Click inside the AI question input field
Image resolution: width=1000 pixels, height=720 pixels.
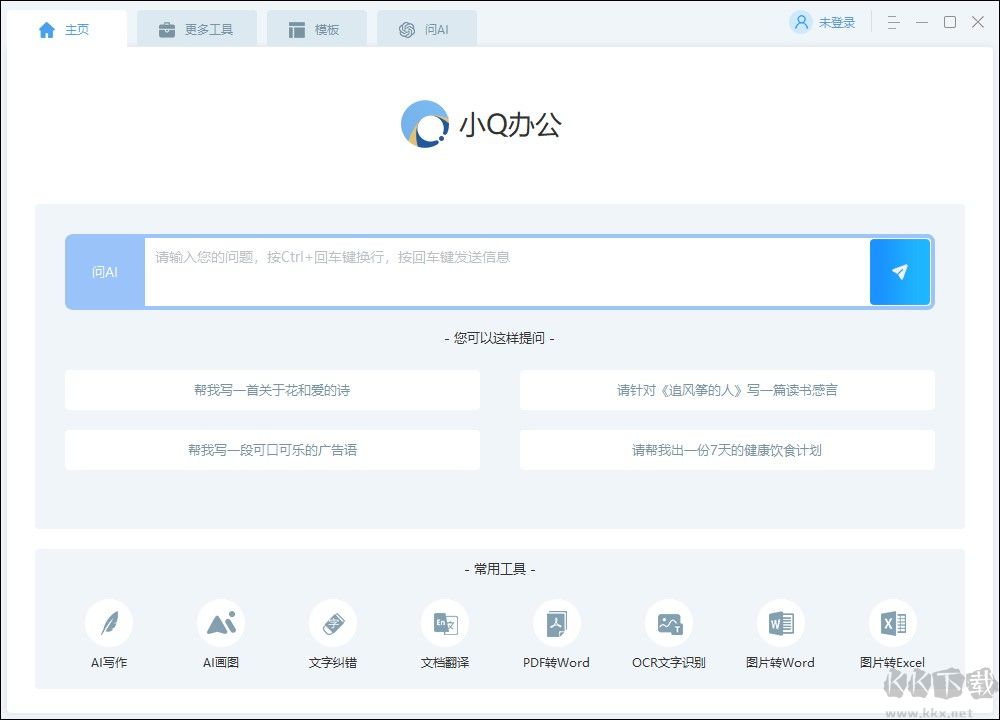point(500,271)
